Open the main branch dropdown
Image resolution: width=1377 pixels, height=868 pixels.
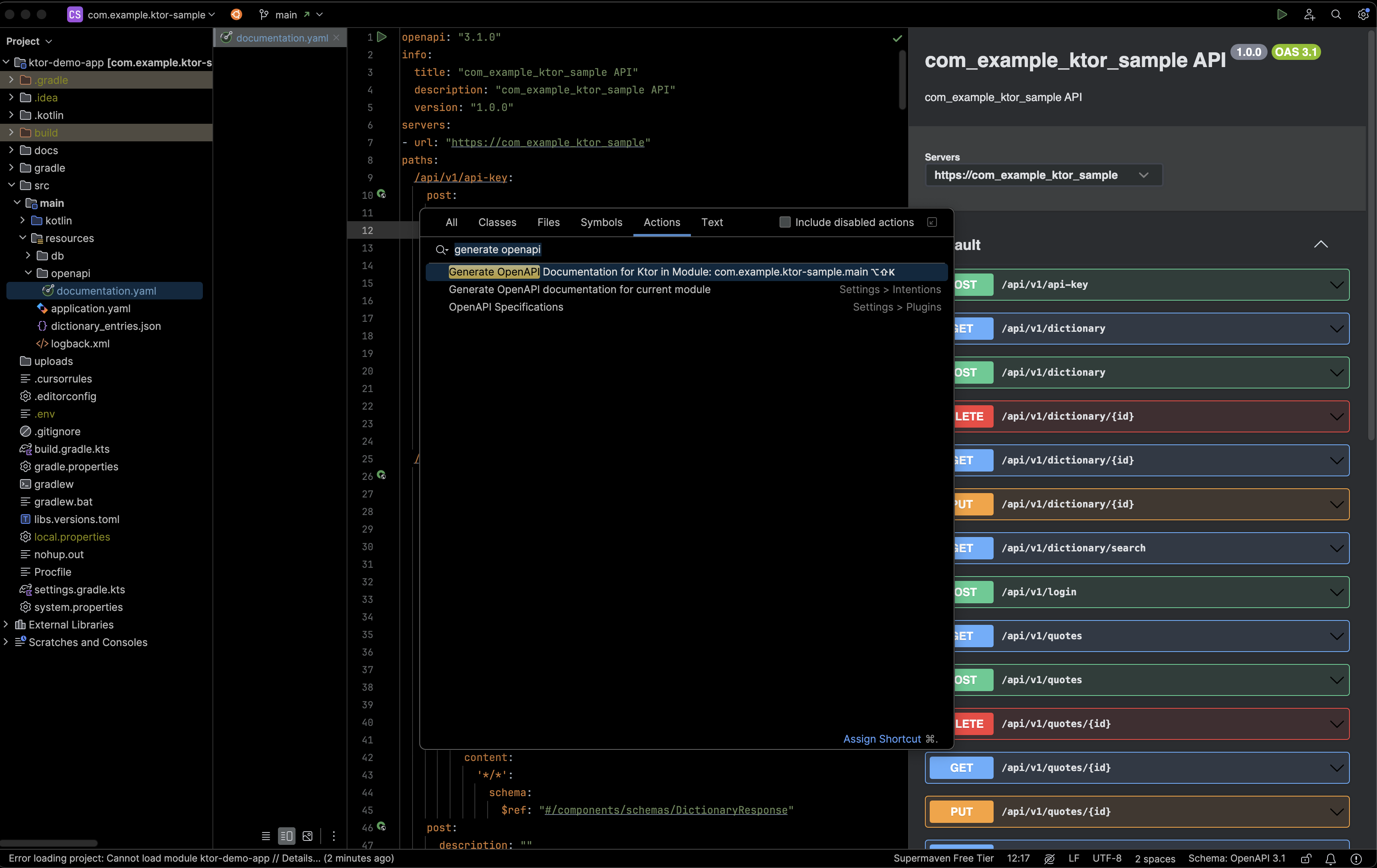tap(299, 14)
